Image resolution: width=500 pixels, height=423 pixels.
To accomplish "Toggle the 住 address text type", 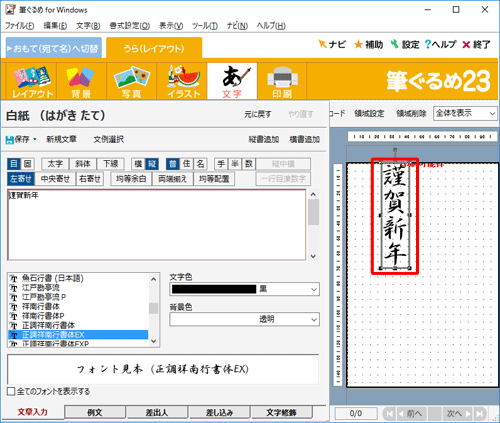I will (186, 164).
